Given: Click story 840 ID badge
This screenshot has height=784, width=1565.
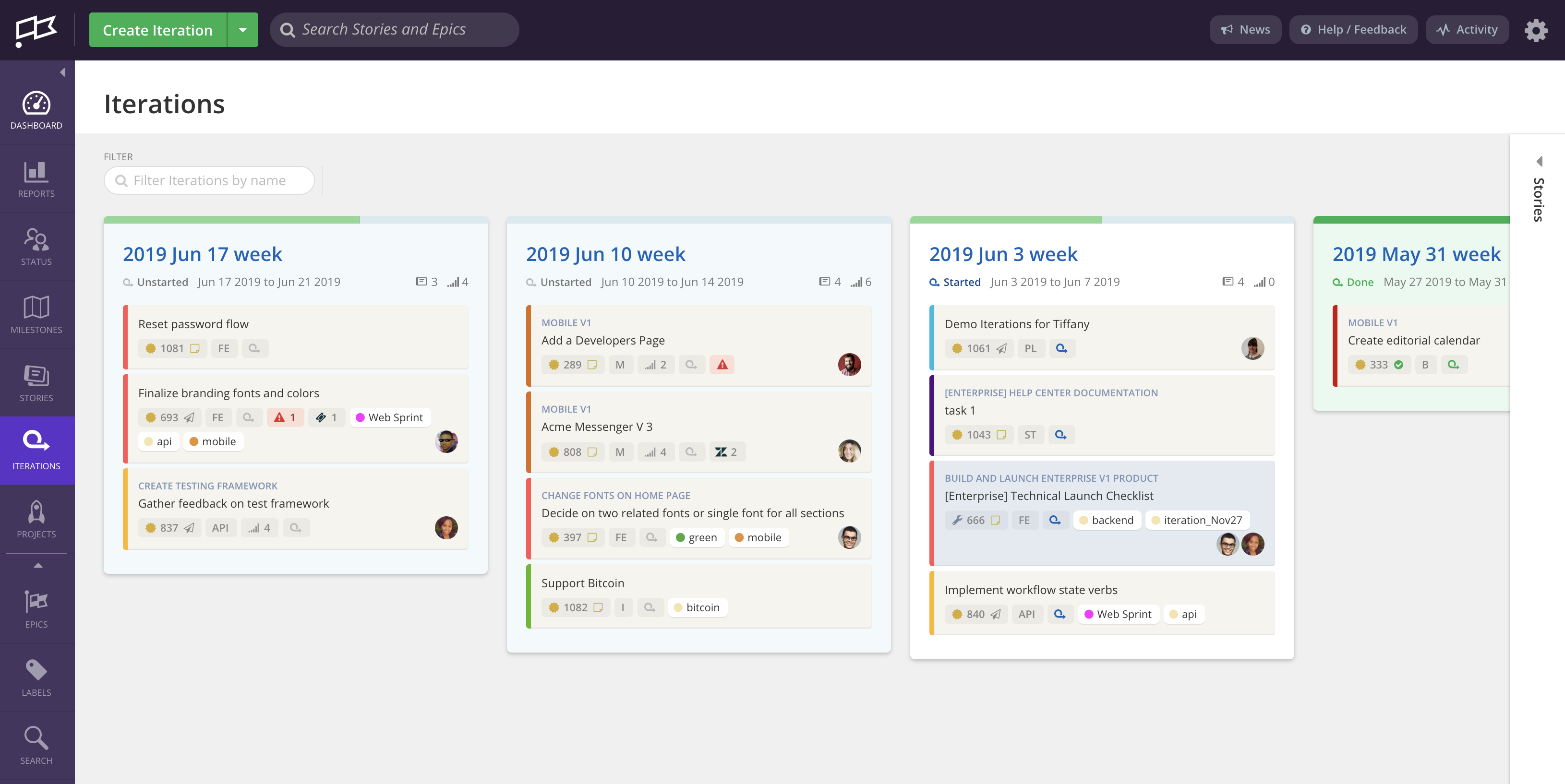Looking at the screenshot, I should point(976,615).
